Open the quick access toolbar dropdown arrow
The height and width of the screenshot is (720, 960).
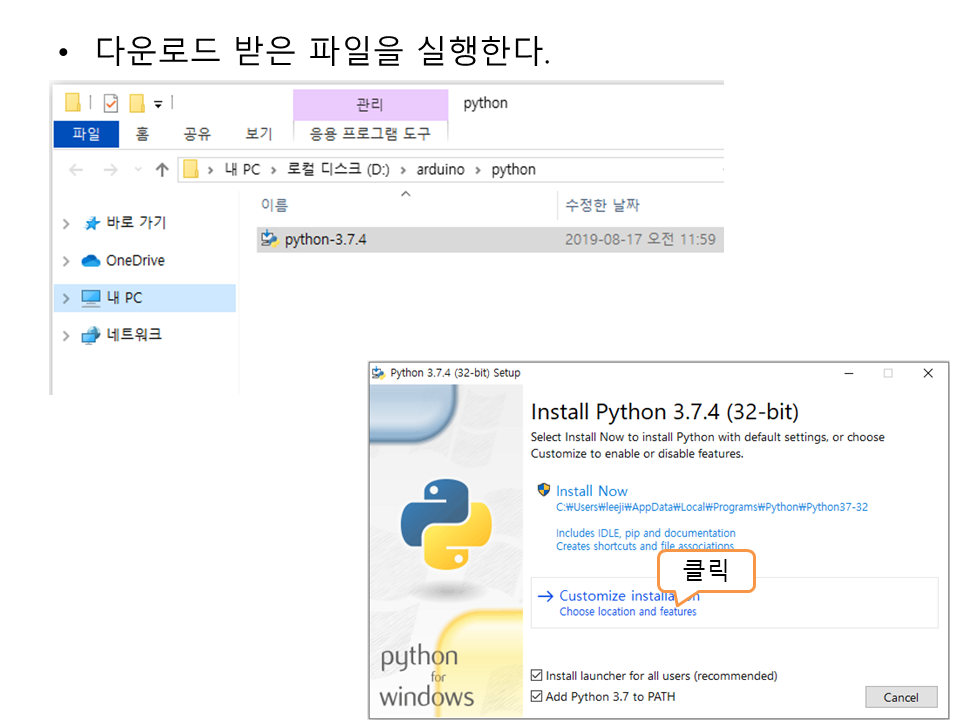[x=158, y=104]
